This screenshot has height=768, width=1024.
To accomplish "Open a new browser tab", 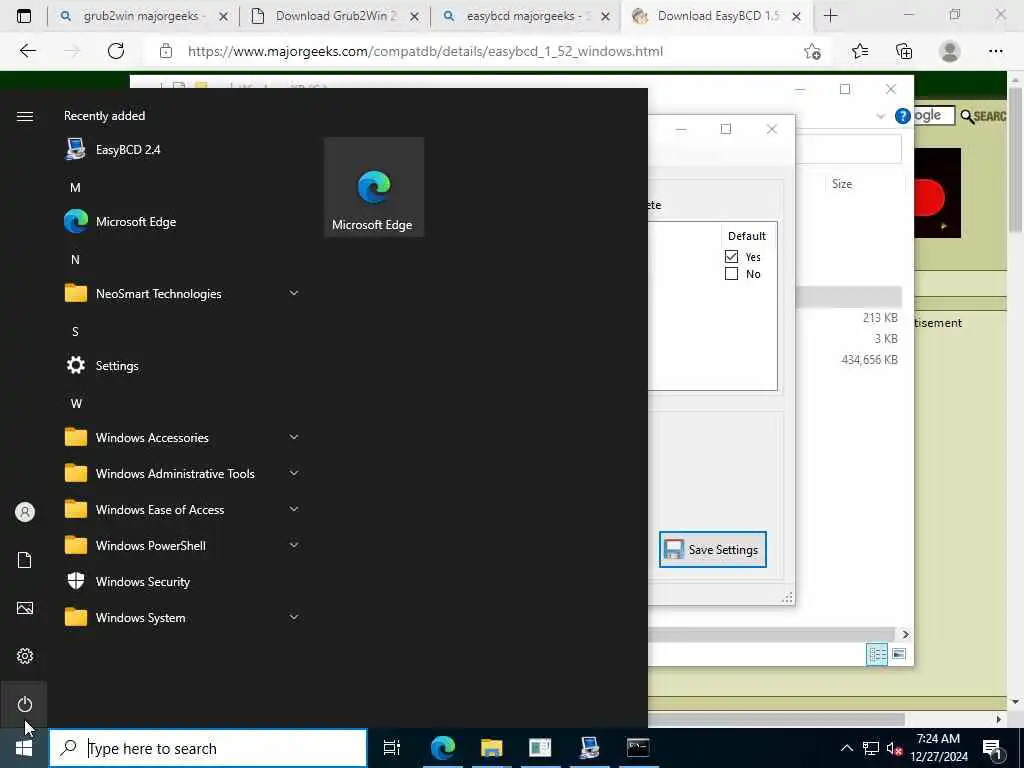I will pos(831,16).
